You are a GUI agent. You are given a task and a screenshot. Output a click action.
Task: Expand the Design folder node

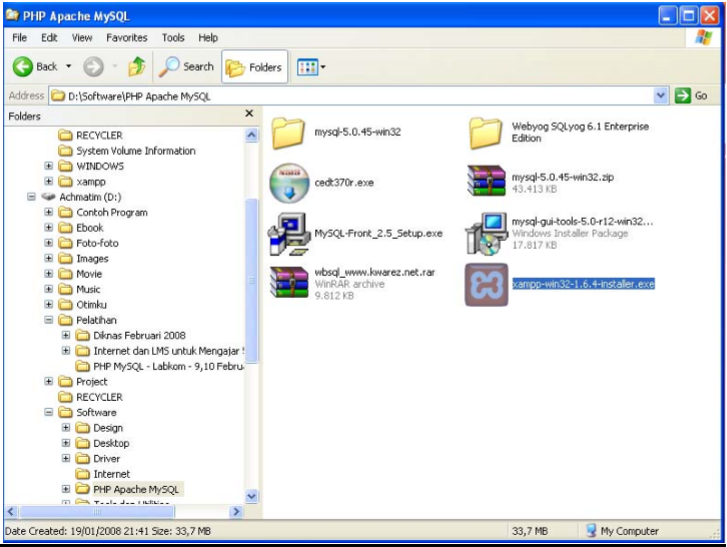(66, 427)
